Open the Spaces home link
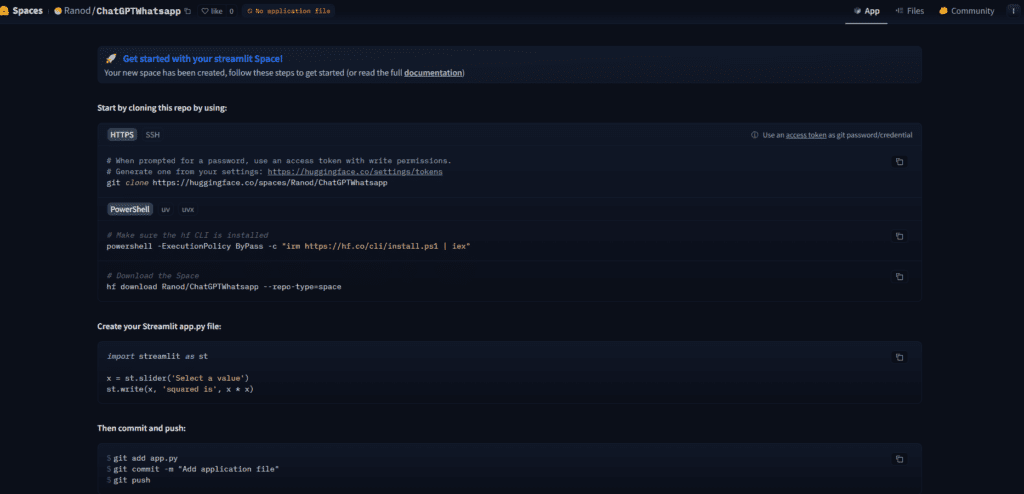 (27, 11)
